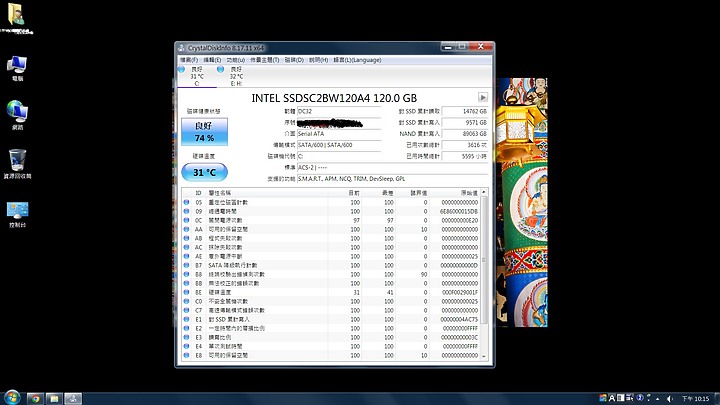The height and width of the screenshot is (405, 720).
Task: Open the 磁碟(D) menu
Action: (x=294, y=60)
